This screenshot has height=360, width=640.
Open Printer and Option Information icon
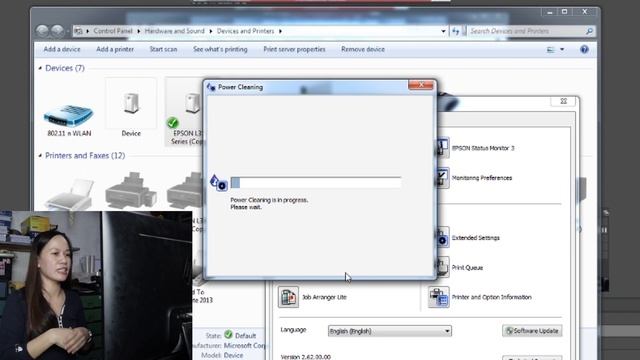coord(439,297)
